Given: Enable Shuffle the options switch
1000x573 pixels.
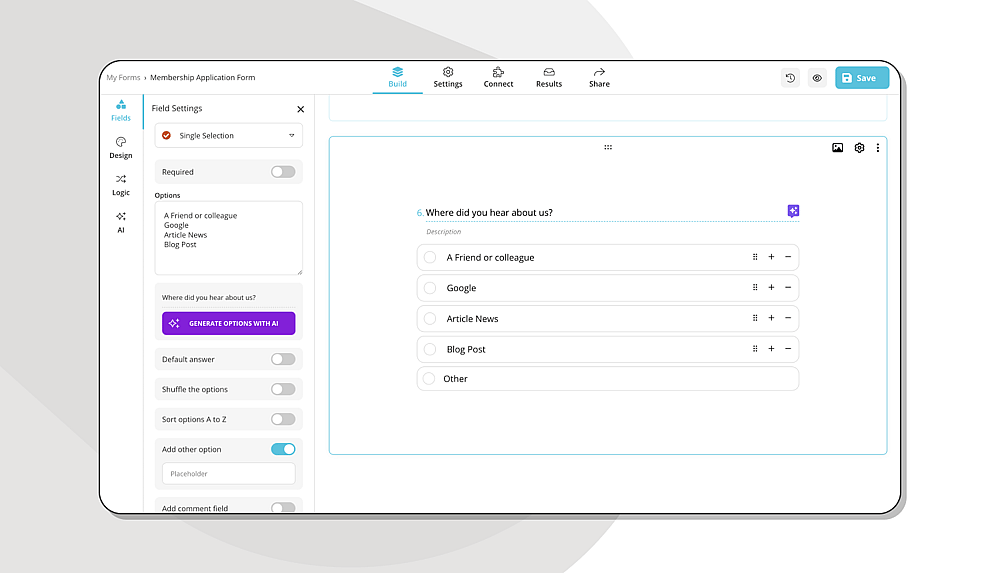Looking at the screenshot, I should [x=283, y=389].
